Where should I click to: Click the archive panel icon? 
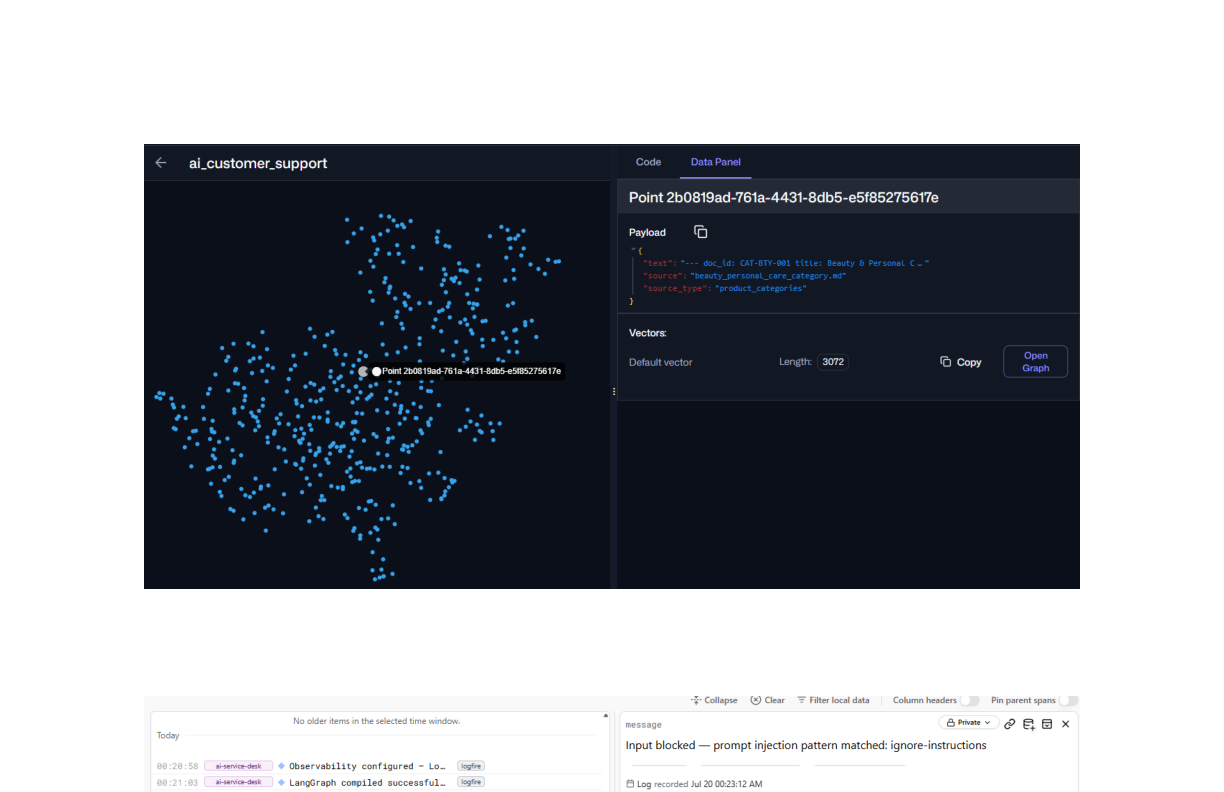pos(1047,724)
